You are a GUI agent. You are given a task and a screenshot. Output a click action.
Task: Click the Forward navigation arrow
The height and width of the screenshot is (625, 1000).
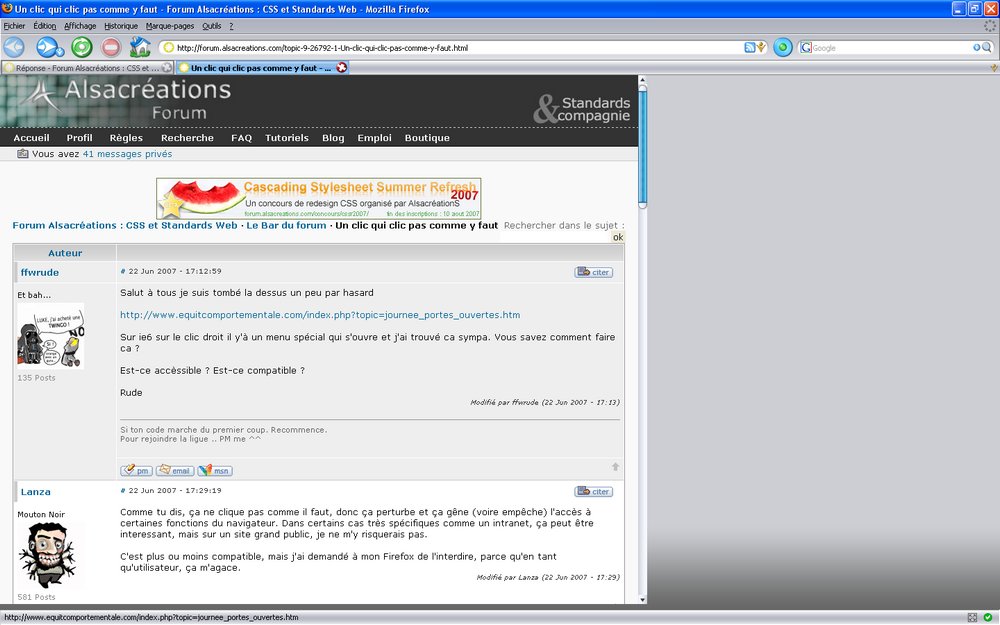point(48,47)
